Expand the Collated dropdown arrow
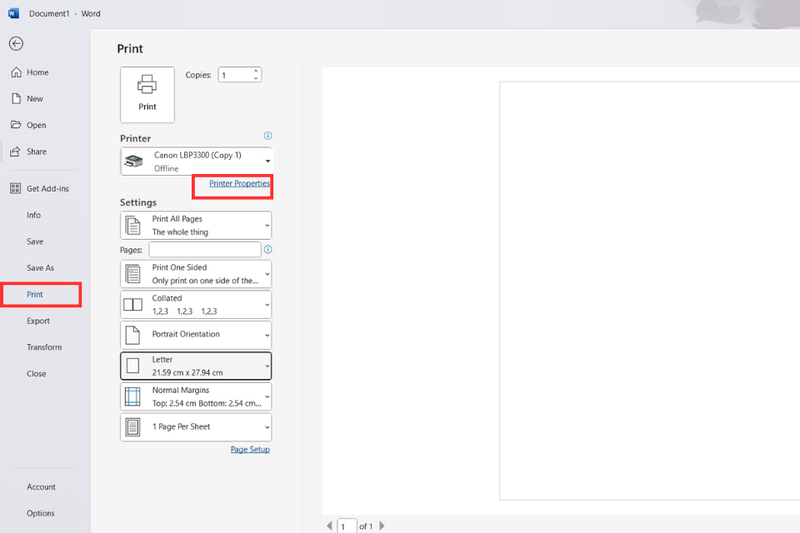This screenshot has width=800, height=533. [267, 304]
